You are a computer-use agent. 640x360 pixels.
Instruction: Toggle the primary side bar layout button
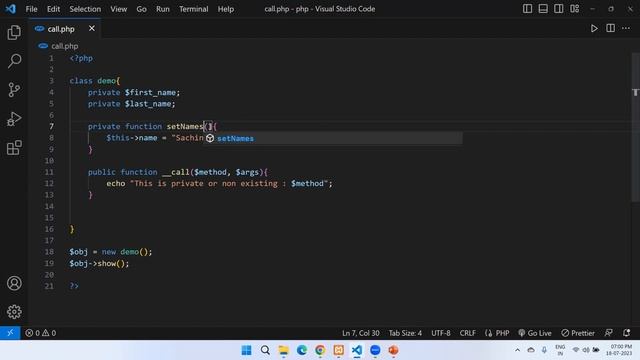[527, 9]
